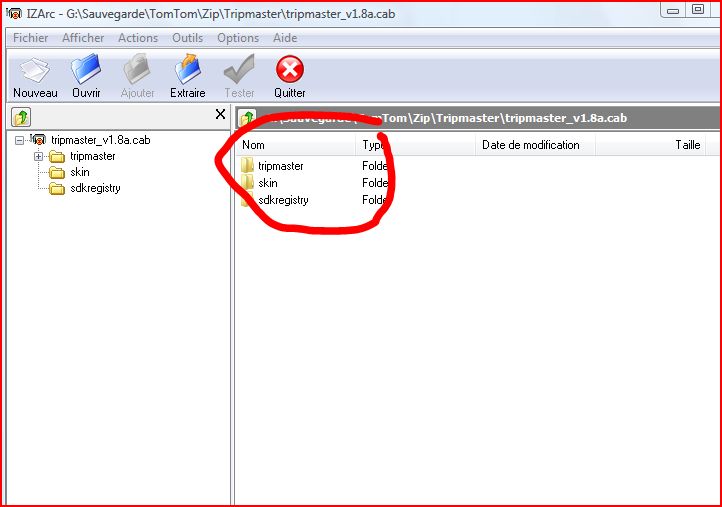
Task: Click the Nouveau toolbar icon
Action: (34, 70)
